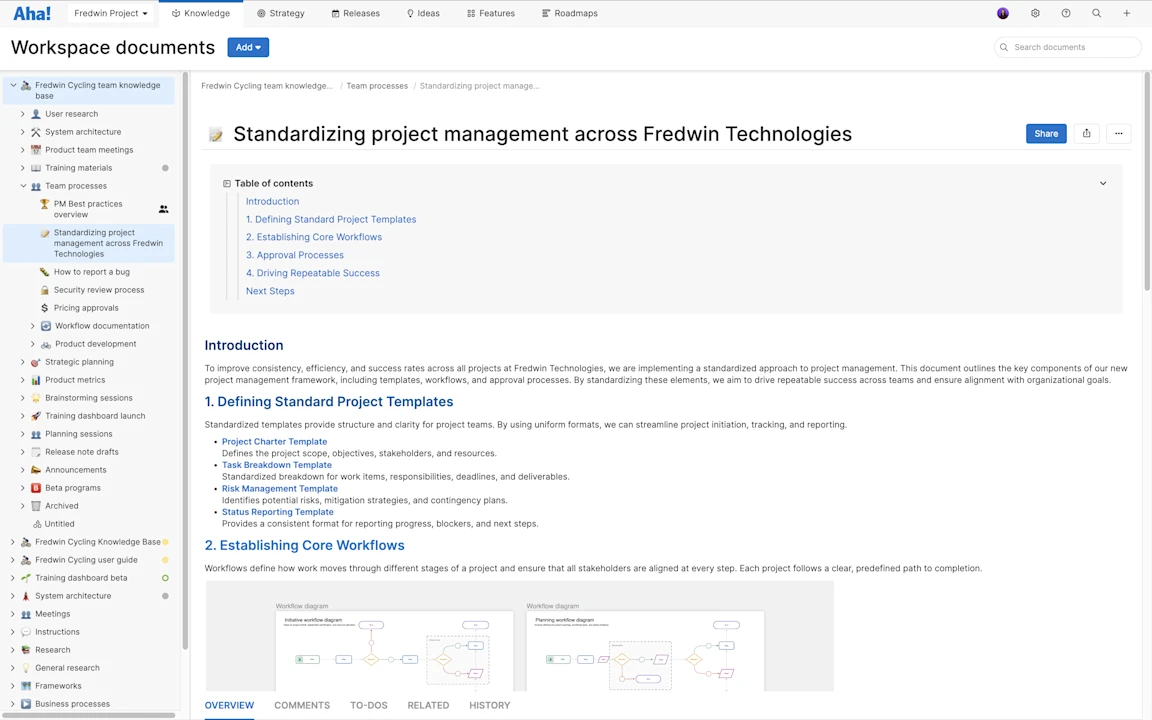1152x720 pixels.
Task: Click the Product team meetings calendar icon
Action: point(35,150)
